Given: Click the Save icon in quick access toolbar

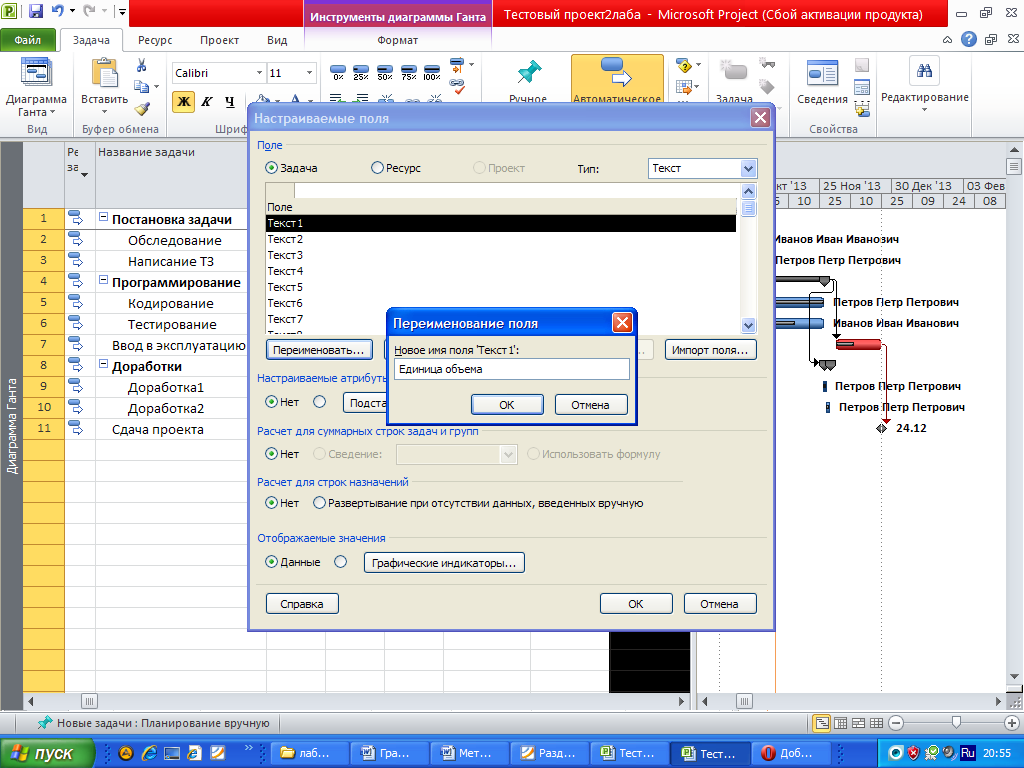Looking at the screenshot, I should pyautogui.click(x=36, y=10).
